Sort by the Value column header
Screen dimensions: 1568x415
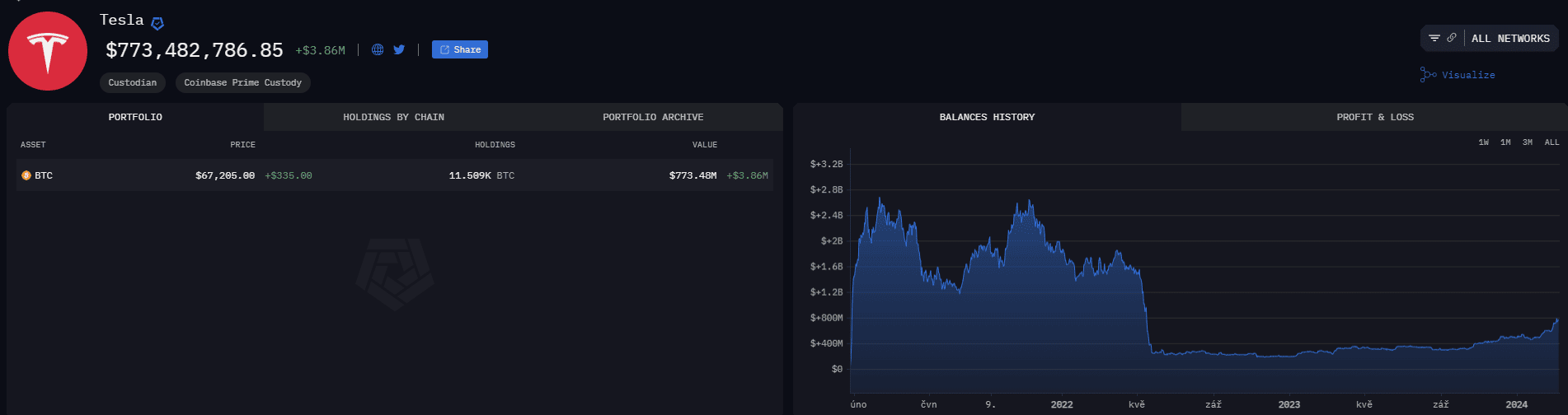click(x=704, y=145)
